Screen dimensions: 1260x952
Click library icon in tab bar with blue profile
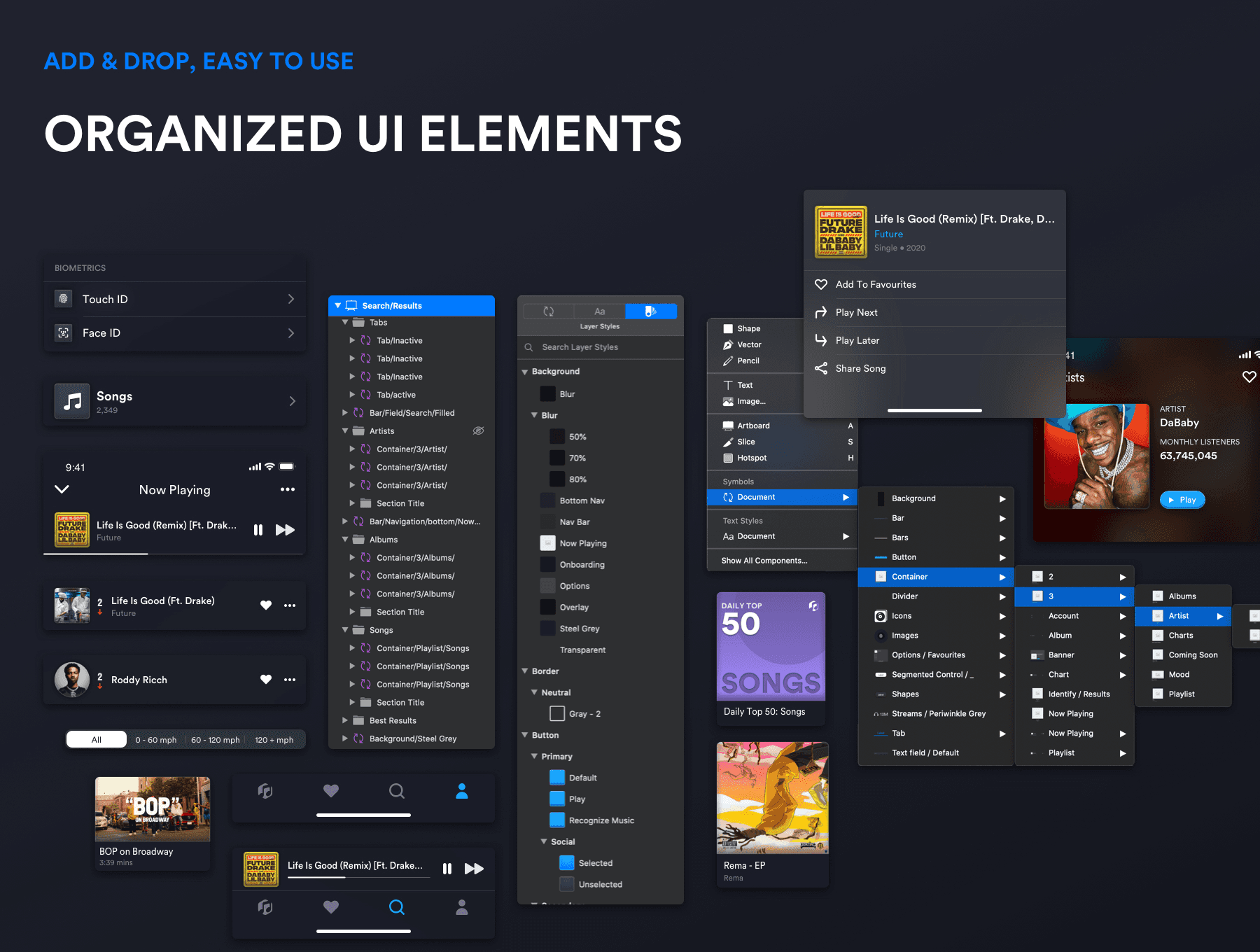tap(265, 791)
